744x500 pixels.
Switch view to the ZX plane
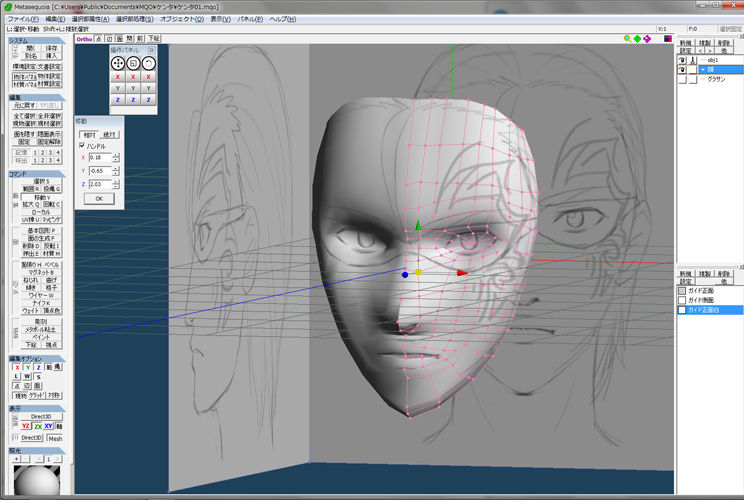[37, 426]
